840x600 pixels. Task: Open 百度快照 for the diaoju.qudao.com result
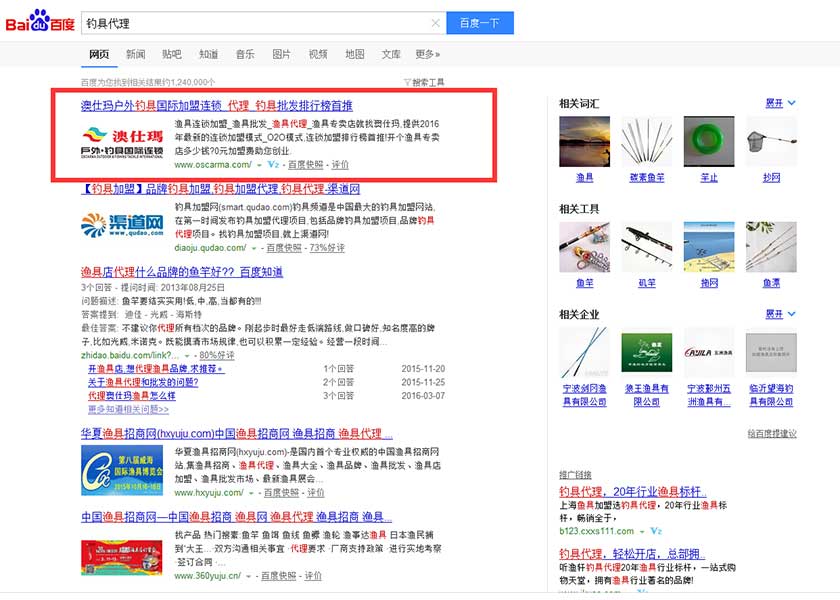pyautogui.click(x=284, y=248)
